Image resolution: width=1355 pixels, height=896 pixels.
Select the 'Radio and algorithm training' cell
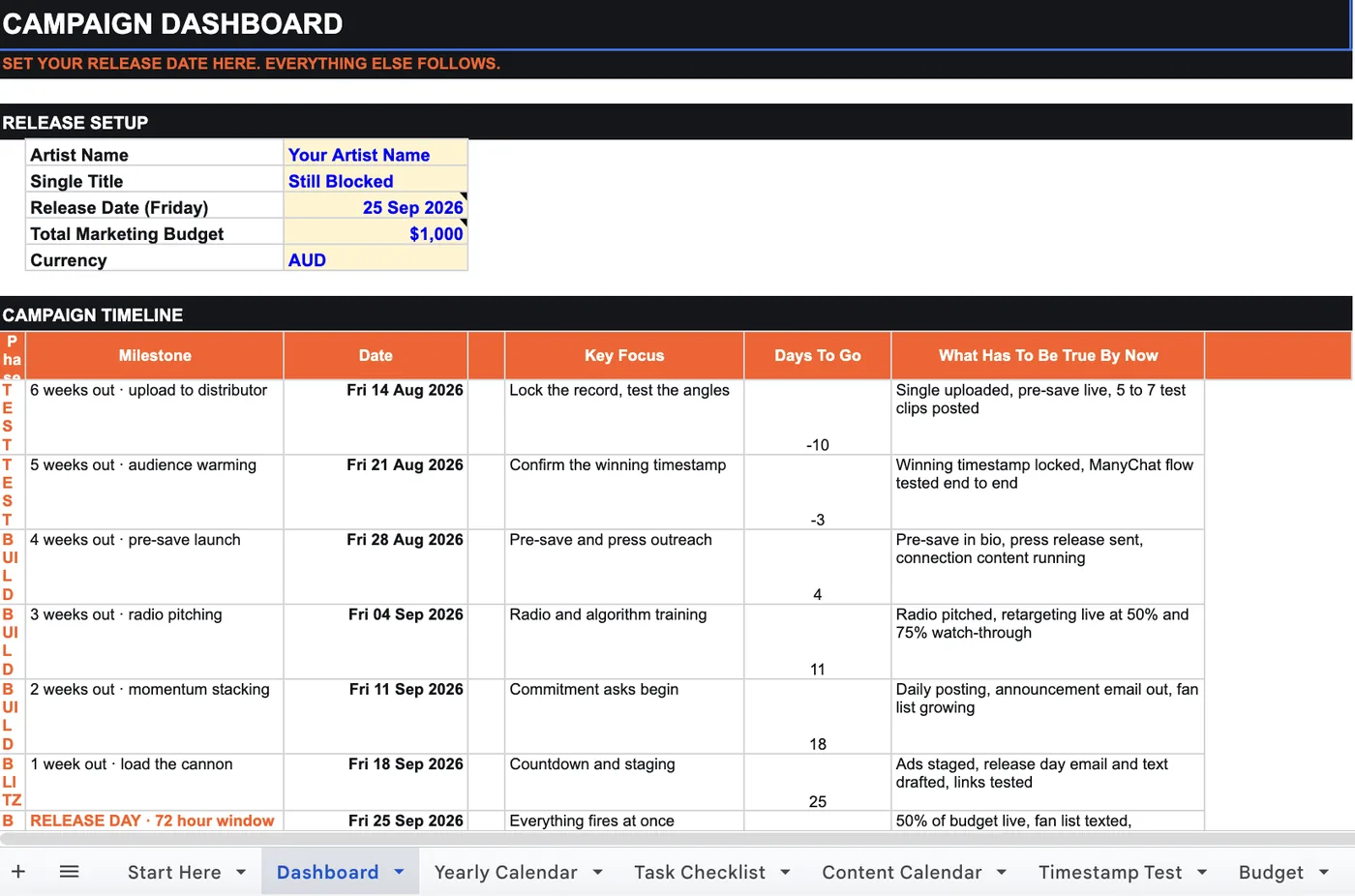click(624, 642)
